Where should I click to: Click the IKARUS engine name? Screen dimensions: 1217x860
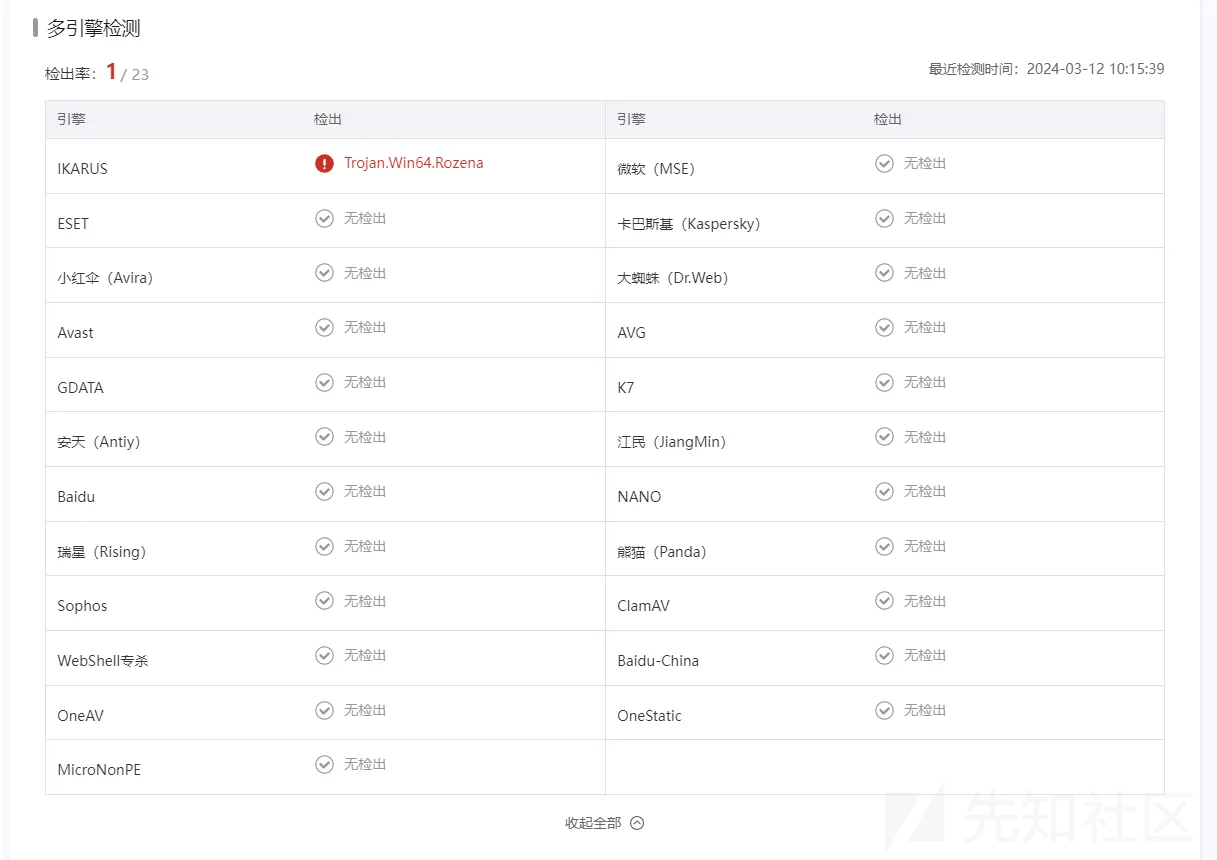coord(82,169)
